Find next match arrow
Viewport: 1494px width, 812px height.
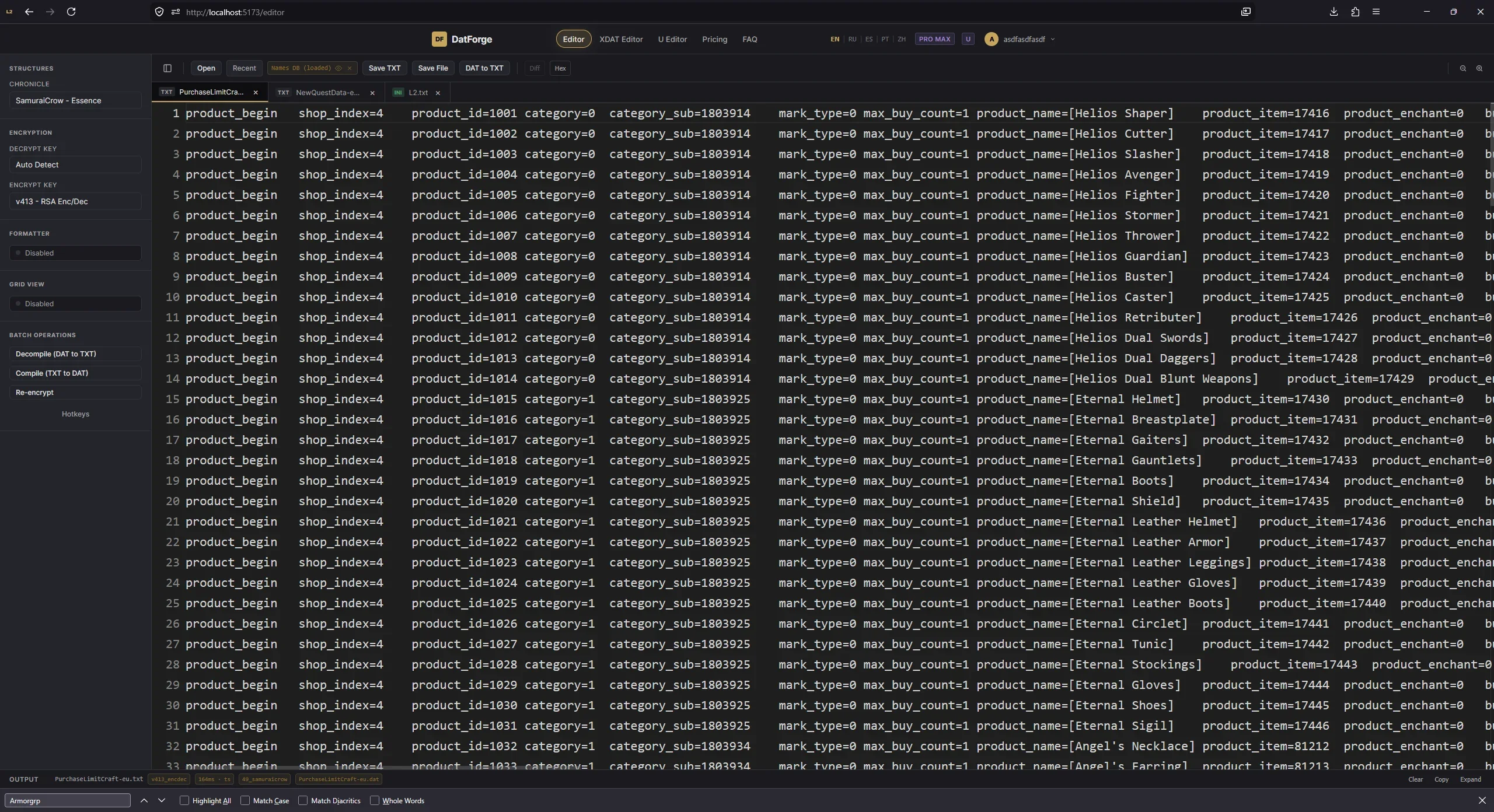(x=162, y=800)
